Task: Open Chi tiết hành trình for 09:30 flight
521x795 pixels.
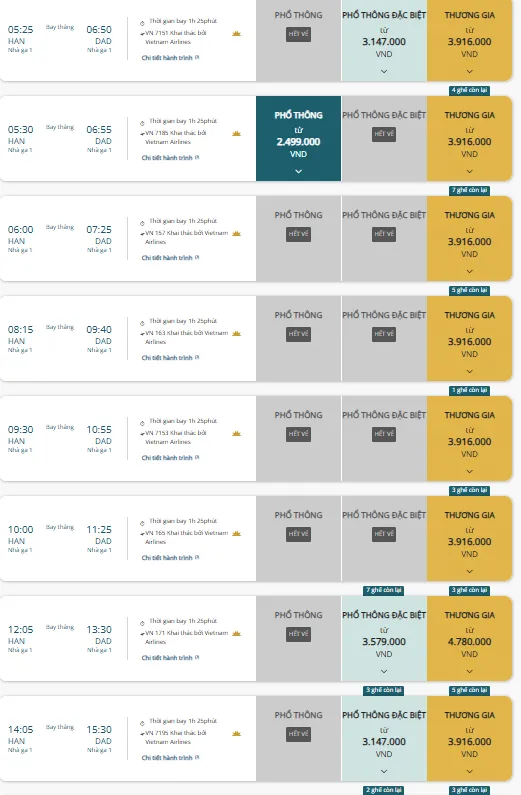Action: coord(167,458)
